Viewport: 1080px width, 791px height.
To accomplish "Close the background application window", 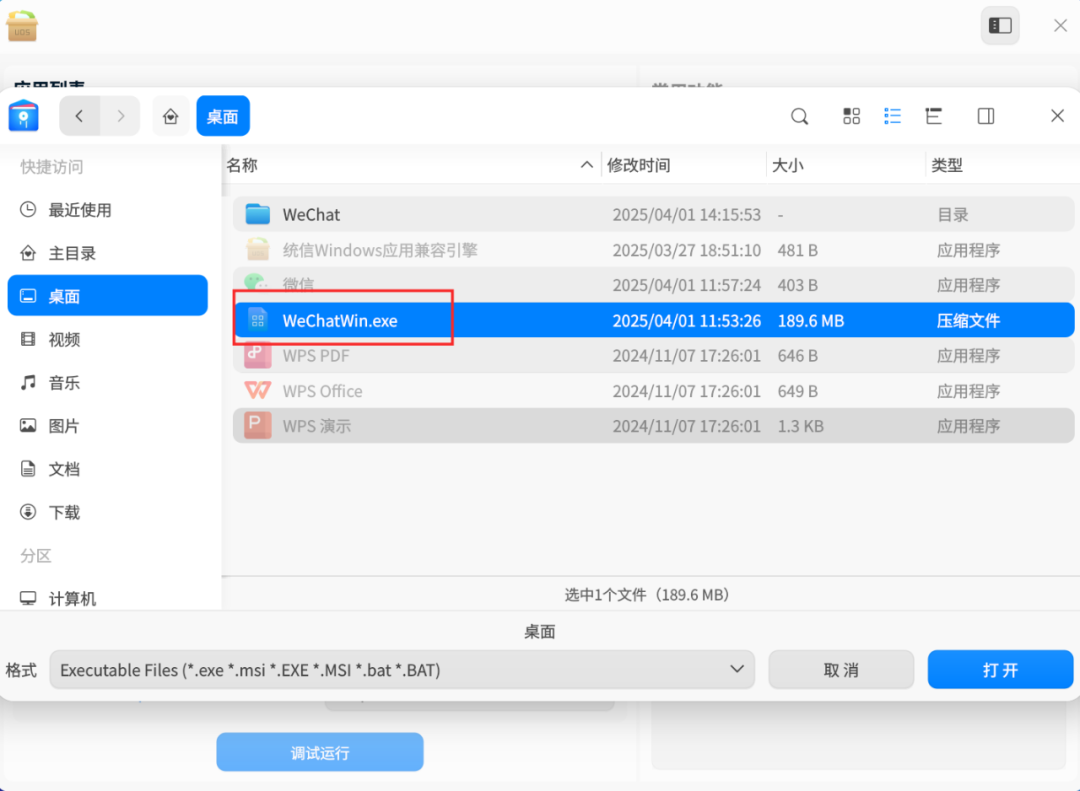I will coord(1060,25).
